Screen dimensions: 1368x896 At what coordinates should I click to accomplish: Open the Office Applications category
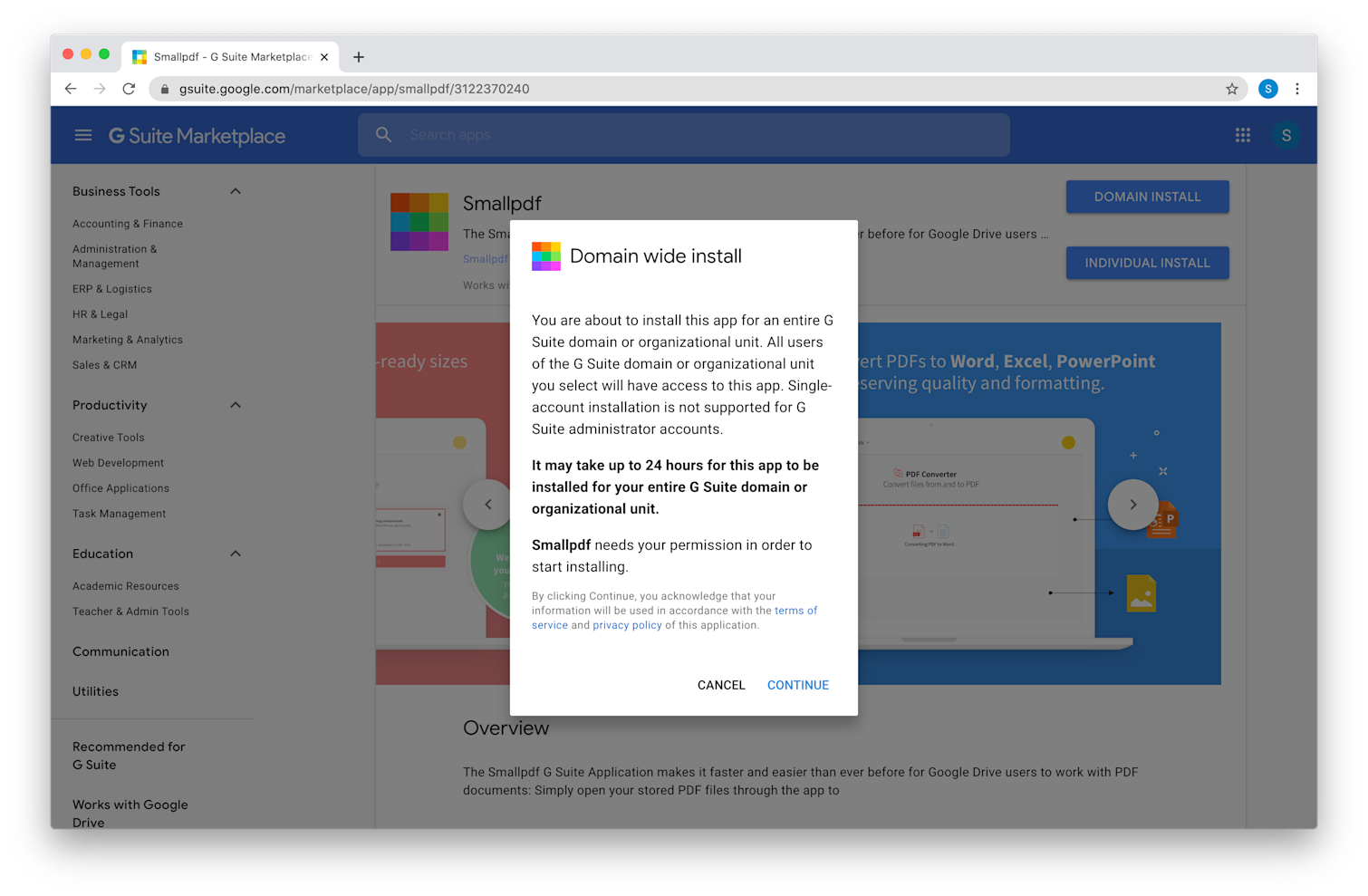coord(121,488)
